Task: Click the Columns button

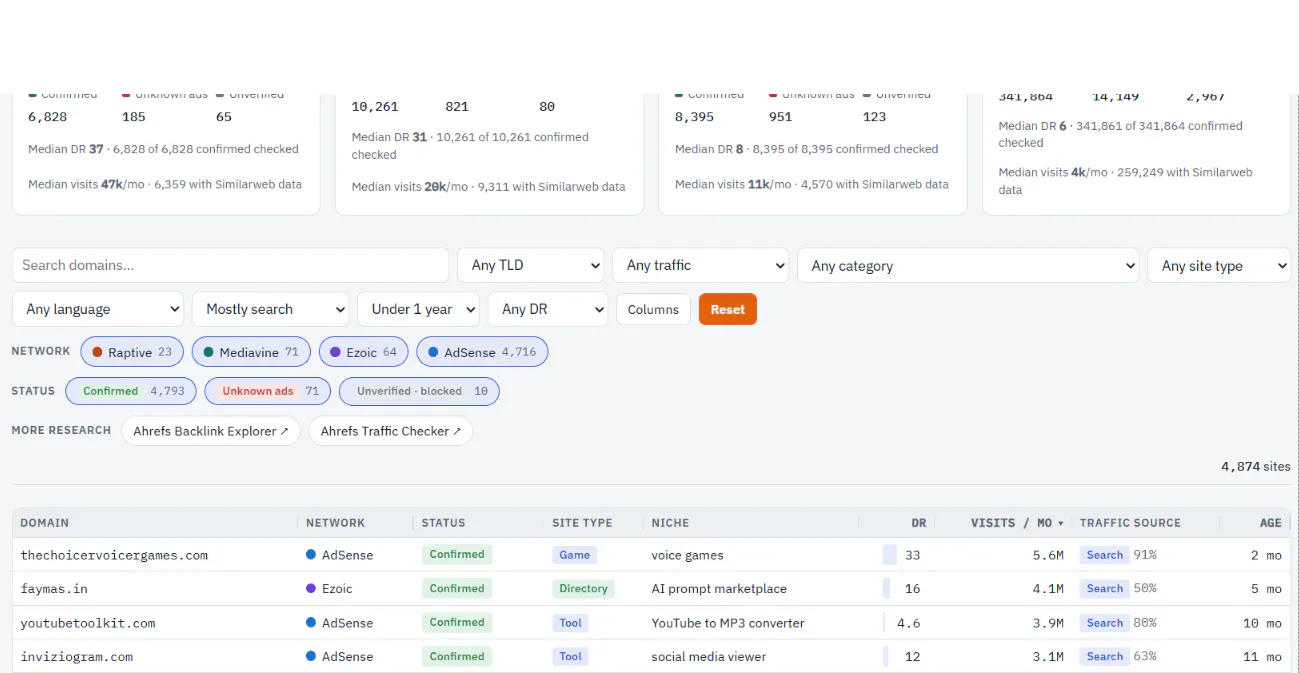Action: point(653,309)
